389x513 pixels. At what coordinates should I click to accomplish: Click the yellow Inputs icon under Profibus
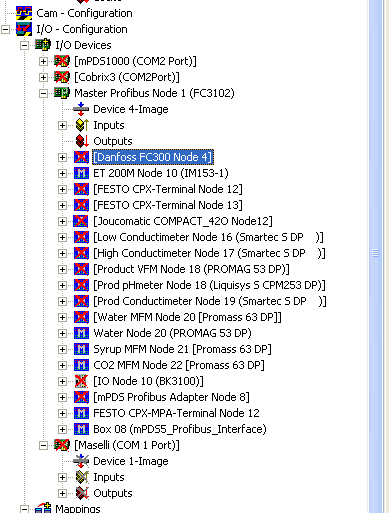pyautogui.click(x=82, y=125)
